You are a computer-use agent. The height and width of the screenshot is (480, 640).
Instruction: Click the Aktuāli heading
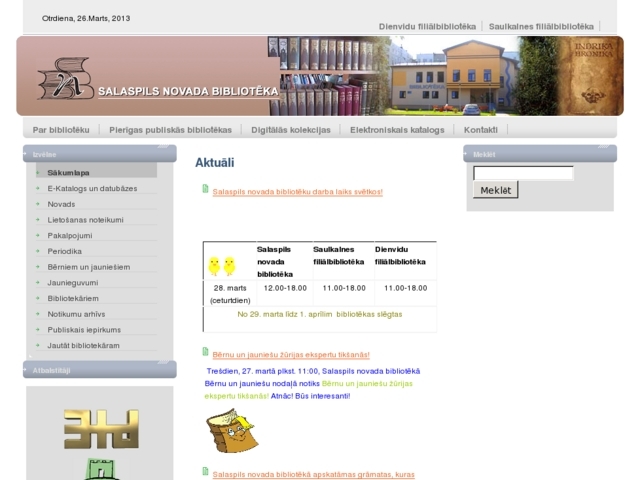(215, 162)
